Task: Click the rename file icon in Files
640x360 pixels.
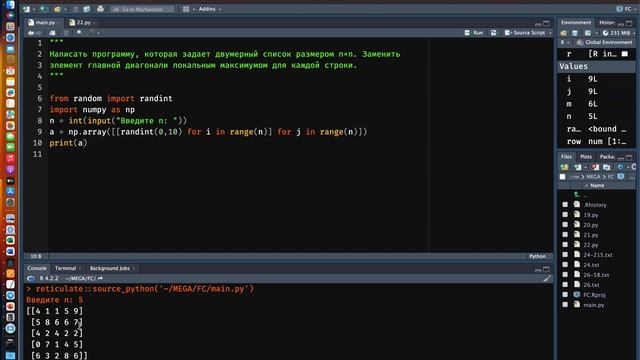Action: coord(607,167)
